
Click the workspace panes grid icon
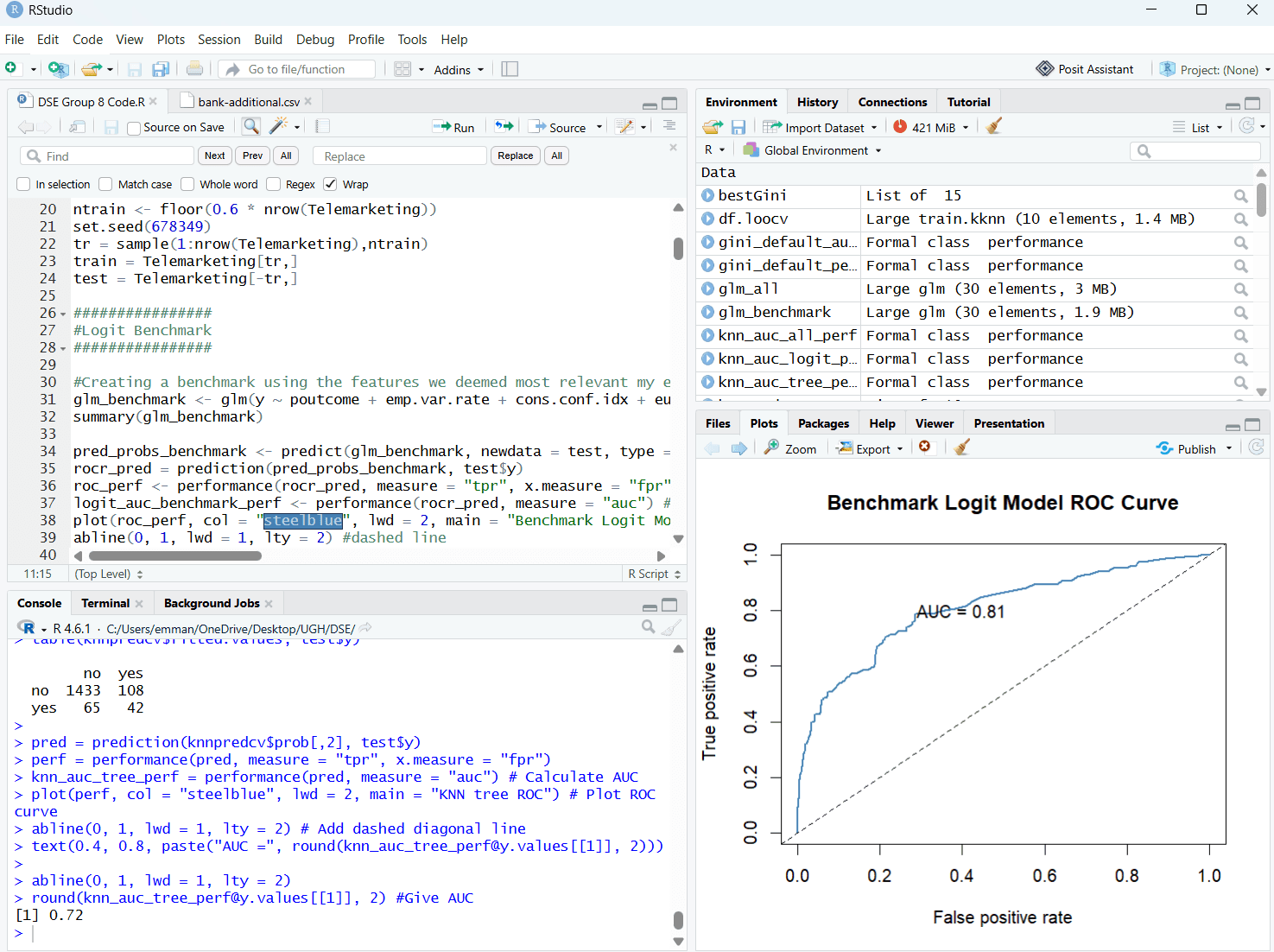[x=402, y=69]
